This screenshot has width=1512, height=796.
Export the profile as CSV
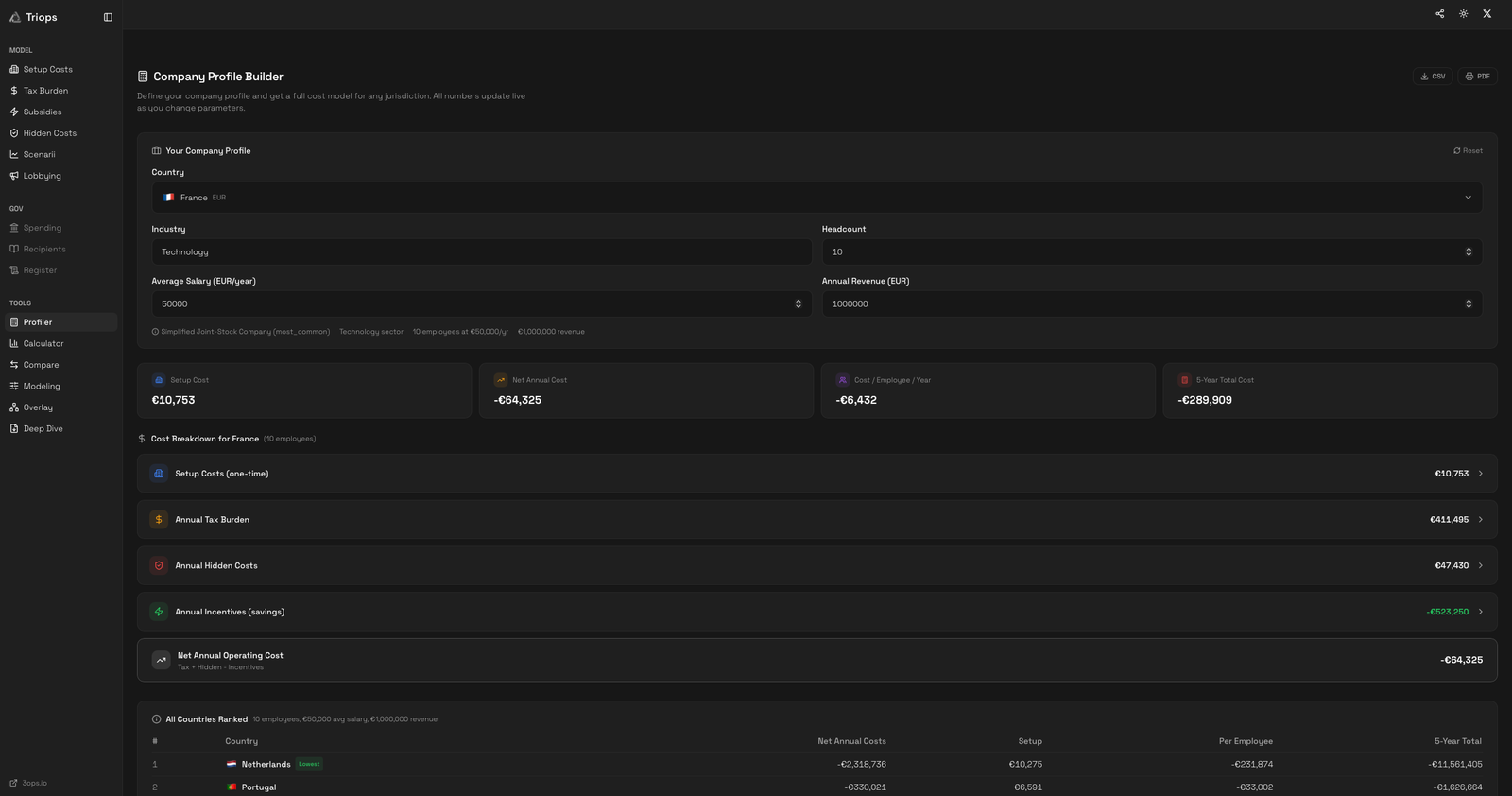click(1433, 77)
